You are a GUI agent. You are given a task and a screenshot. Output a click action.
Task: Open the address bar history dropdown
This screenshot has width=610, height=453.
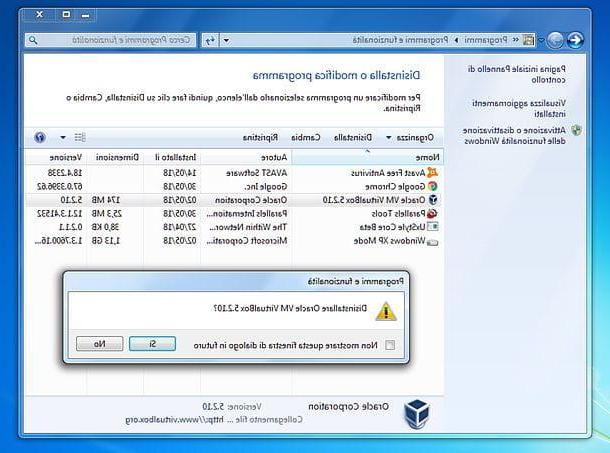(x=226, y=40)
